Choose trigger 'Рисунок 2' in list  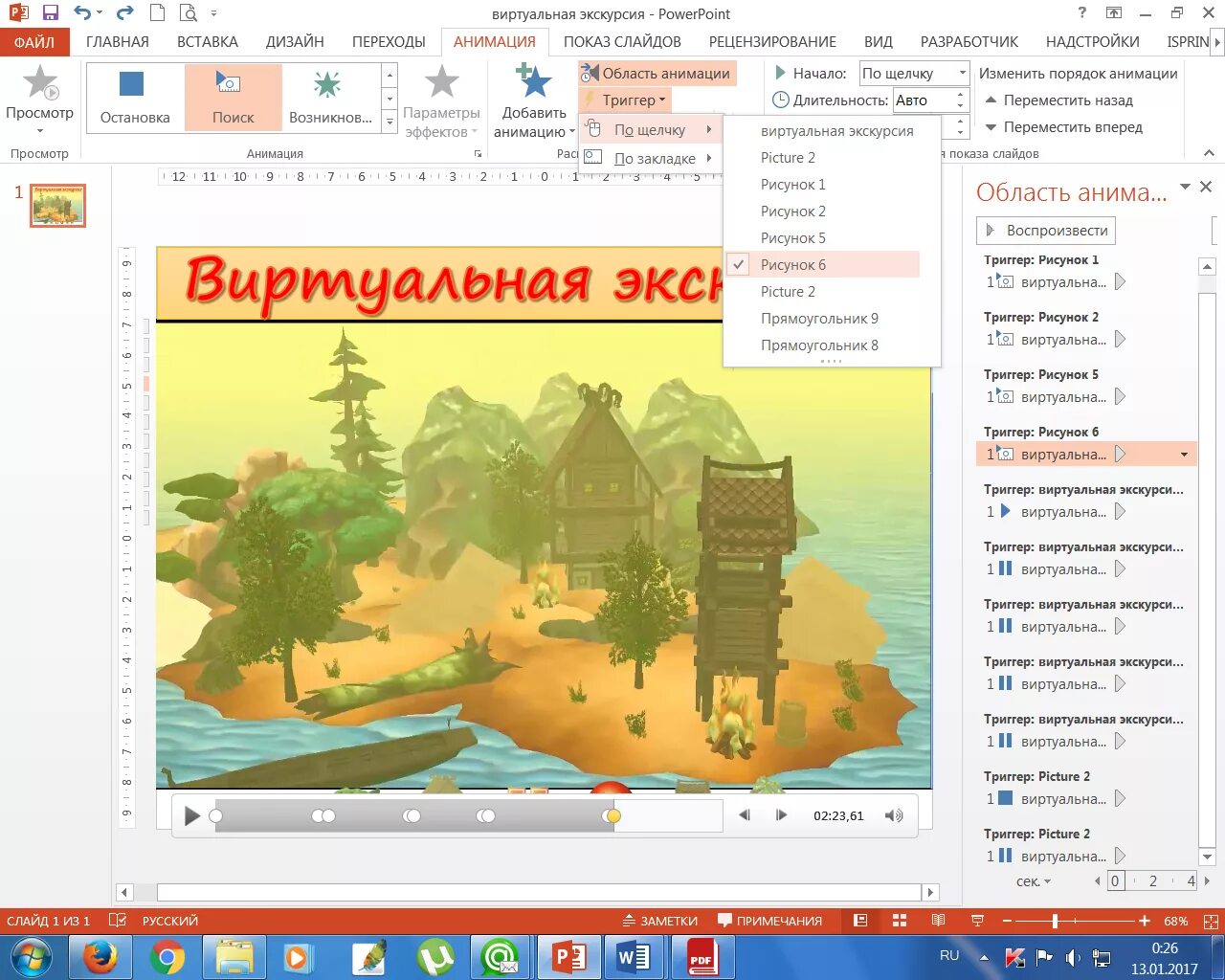click(792, 212)
